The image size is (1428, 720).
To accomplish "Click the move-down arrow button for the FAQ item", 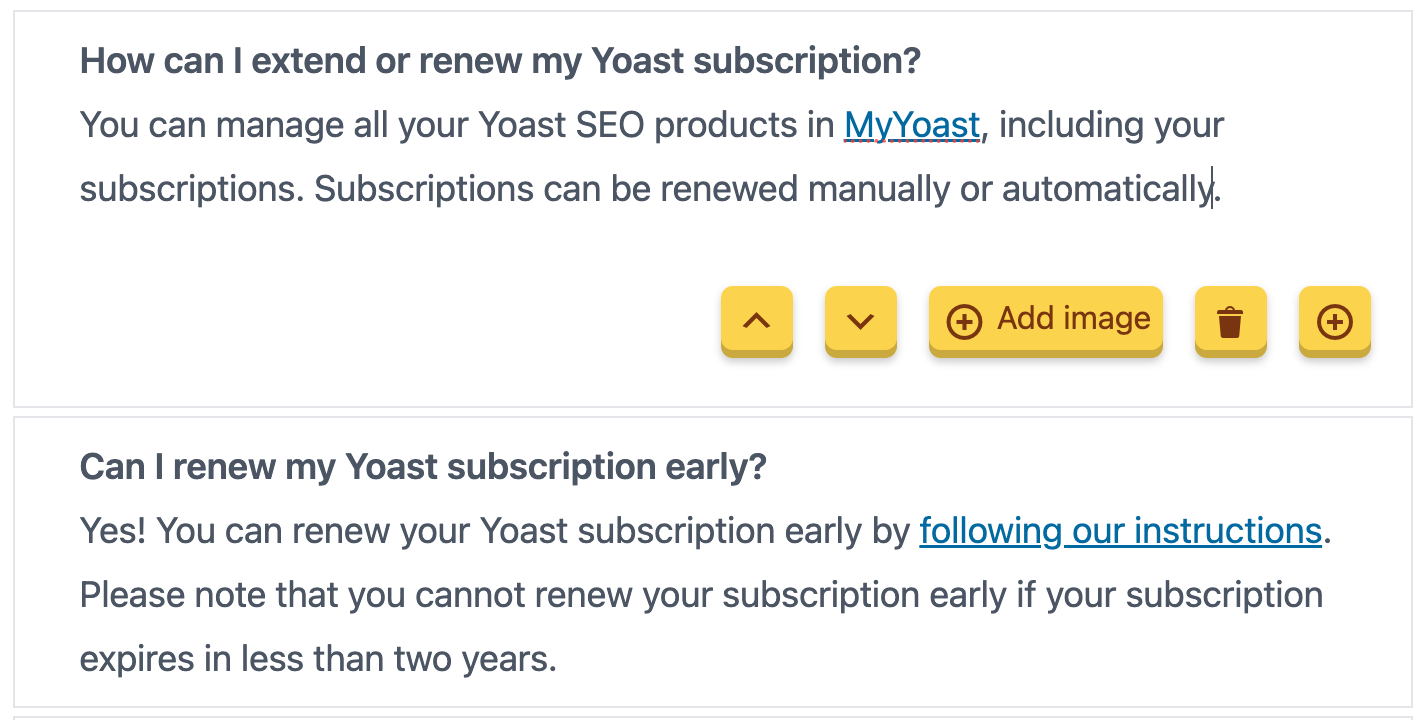I will coord(860,320).
